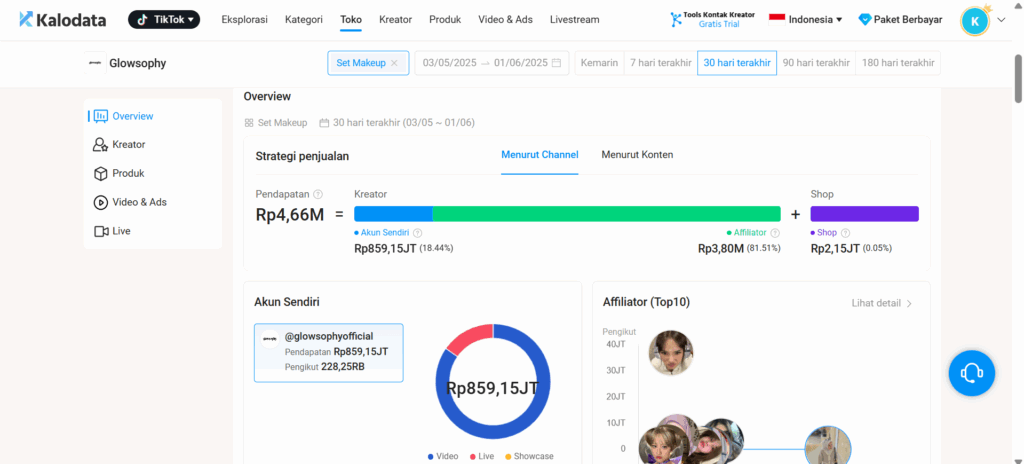1024x464 pixels.
Task: Open the Kreator sidebar section
Action: (x=153, y=144)
